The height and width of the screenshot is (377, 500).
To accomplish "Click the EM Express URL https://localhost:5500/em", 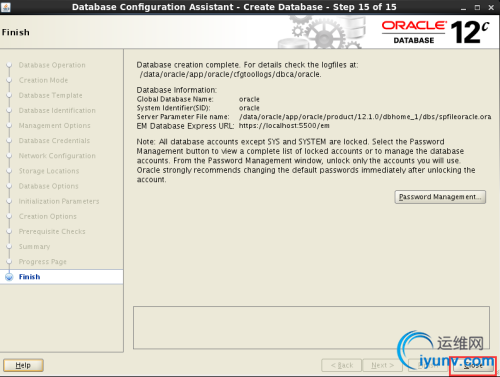I will [284, 126].
